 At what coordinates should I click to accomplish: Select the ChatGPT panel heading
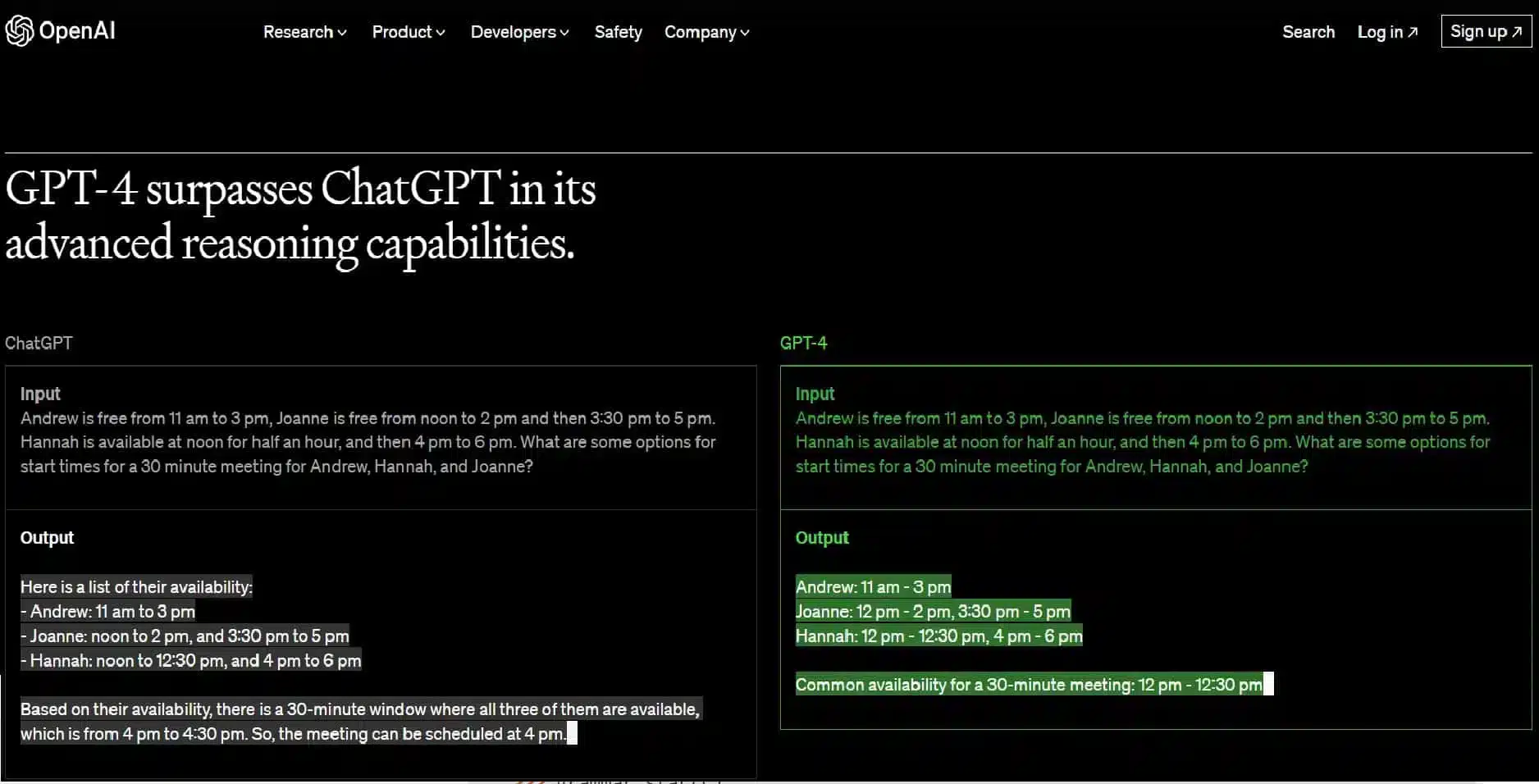(x=39, y=343)
